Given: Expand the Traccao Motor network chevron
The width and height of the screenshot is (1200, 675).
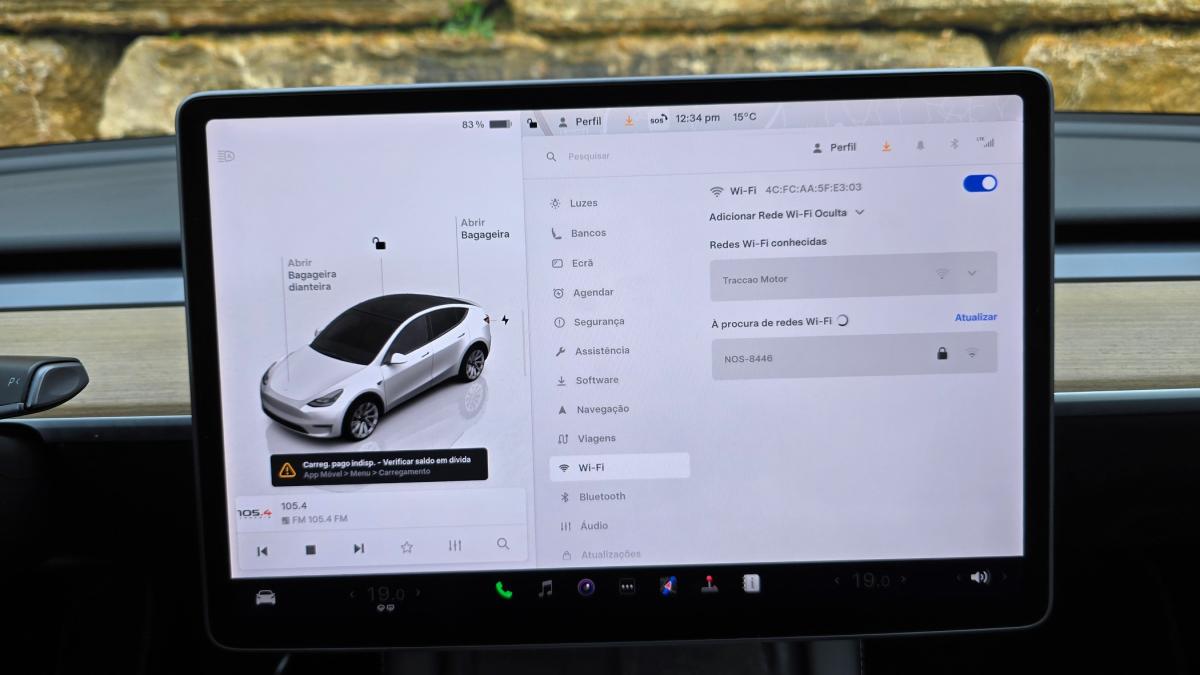Looking at the screenshot, I should click(972, 273).
